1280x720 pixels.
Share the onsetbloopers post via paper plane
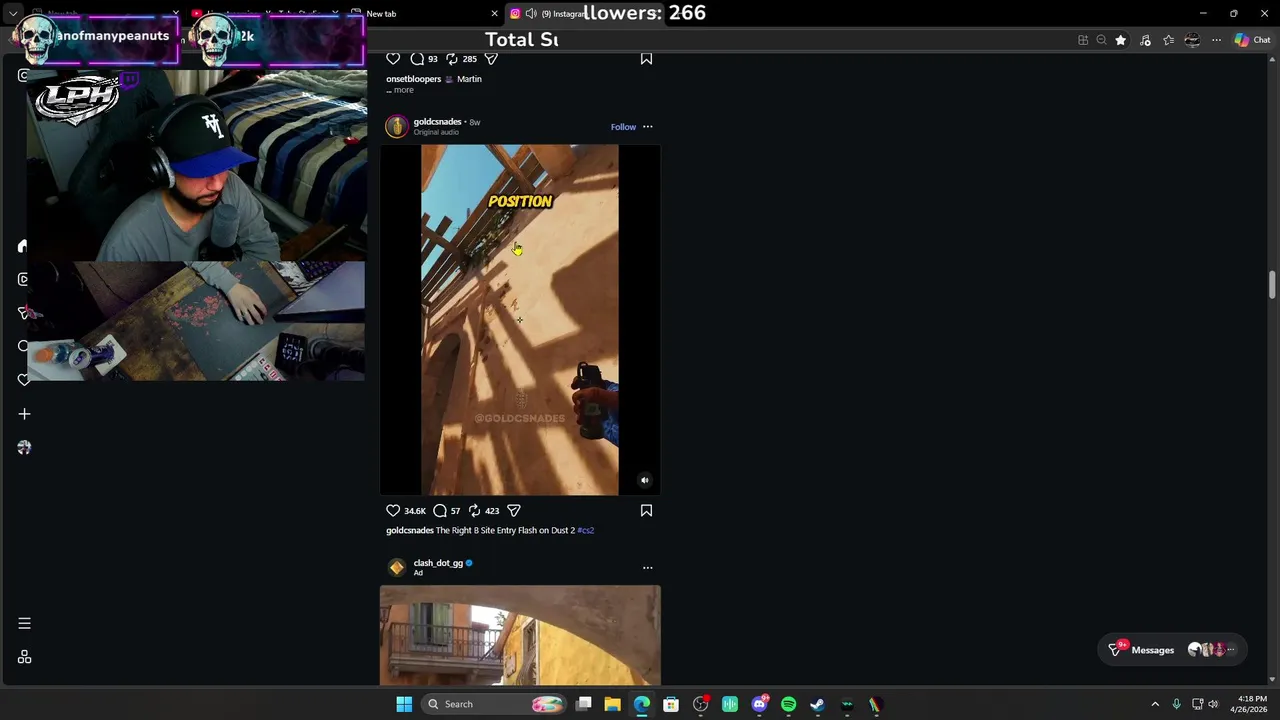[491, 59]
